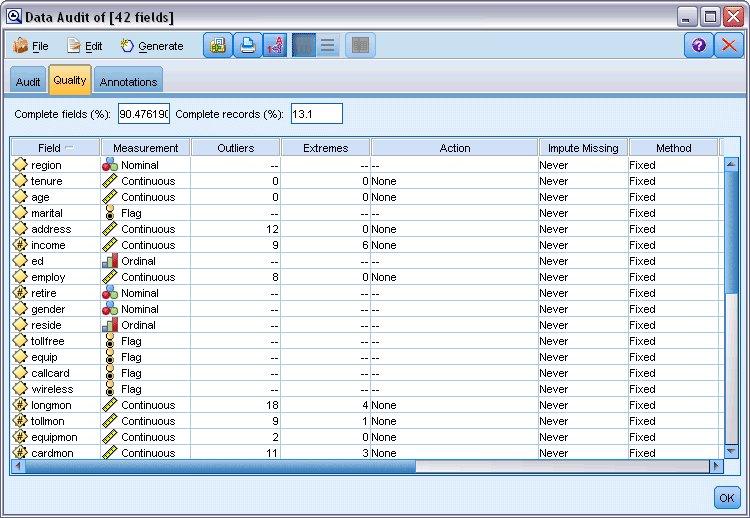Click the Flag measurement icon for marital
750x518 pixels.
tap(110, 213)
